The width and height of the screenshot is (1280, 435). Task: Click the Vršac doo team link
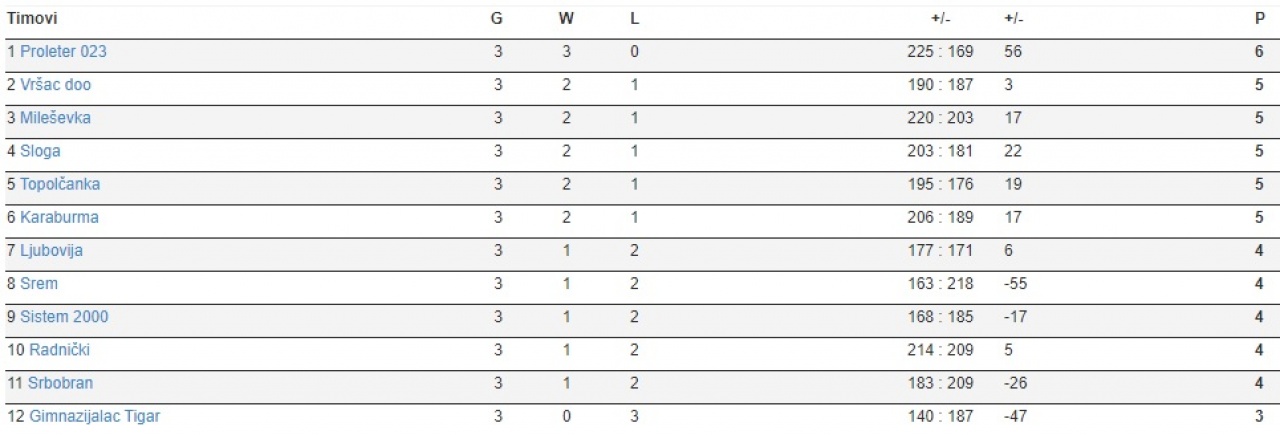[x=55, y=85]
